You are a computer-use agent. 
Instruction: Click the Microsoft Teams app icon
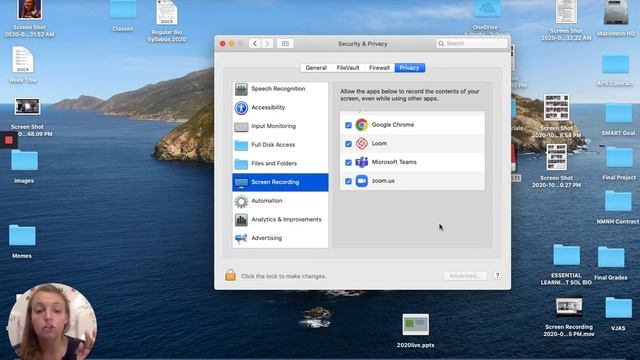[362, 162]
